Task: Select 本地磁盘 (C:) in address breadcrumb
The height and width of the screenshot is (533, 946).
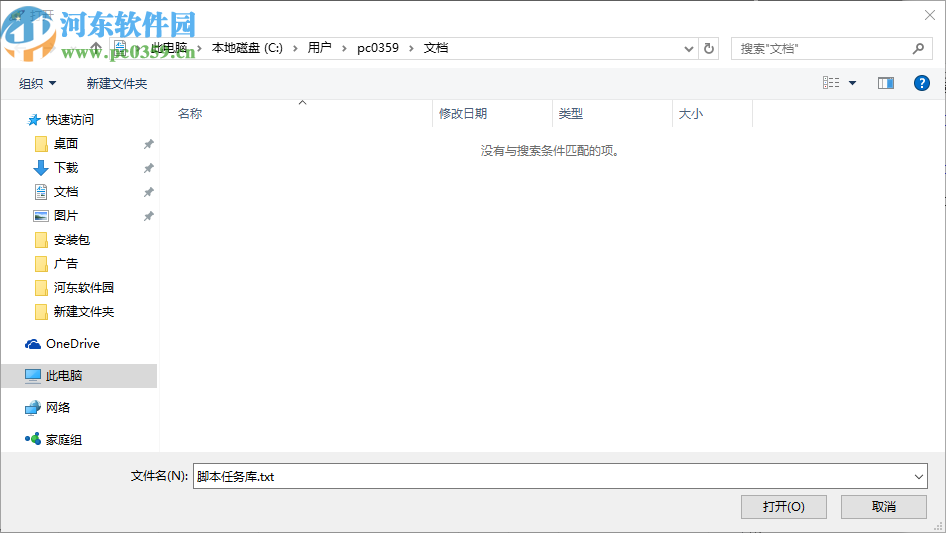Action: pos(247,48)
